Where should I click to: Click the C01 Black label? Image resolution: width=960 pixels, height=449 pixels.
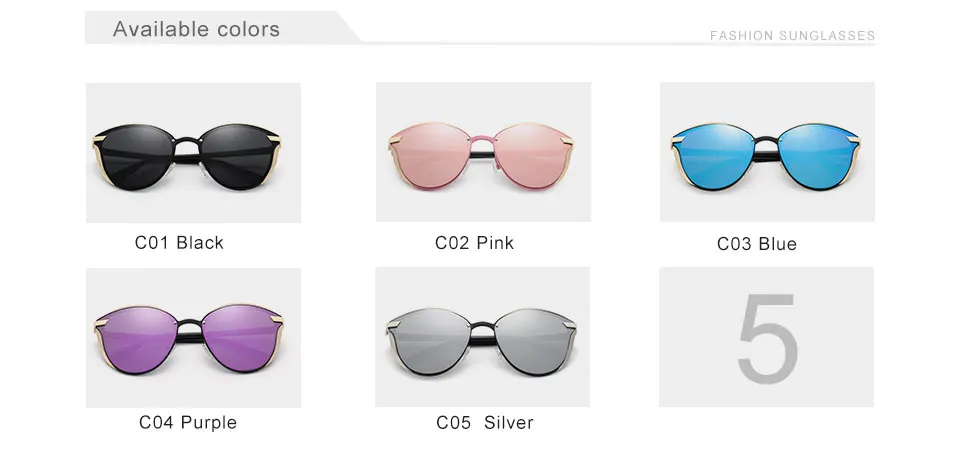coord(179,243)
